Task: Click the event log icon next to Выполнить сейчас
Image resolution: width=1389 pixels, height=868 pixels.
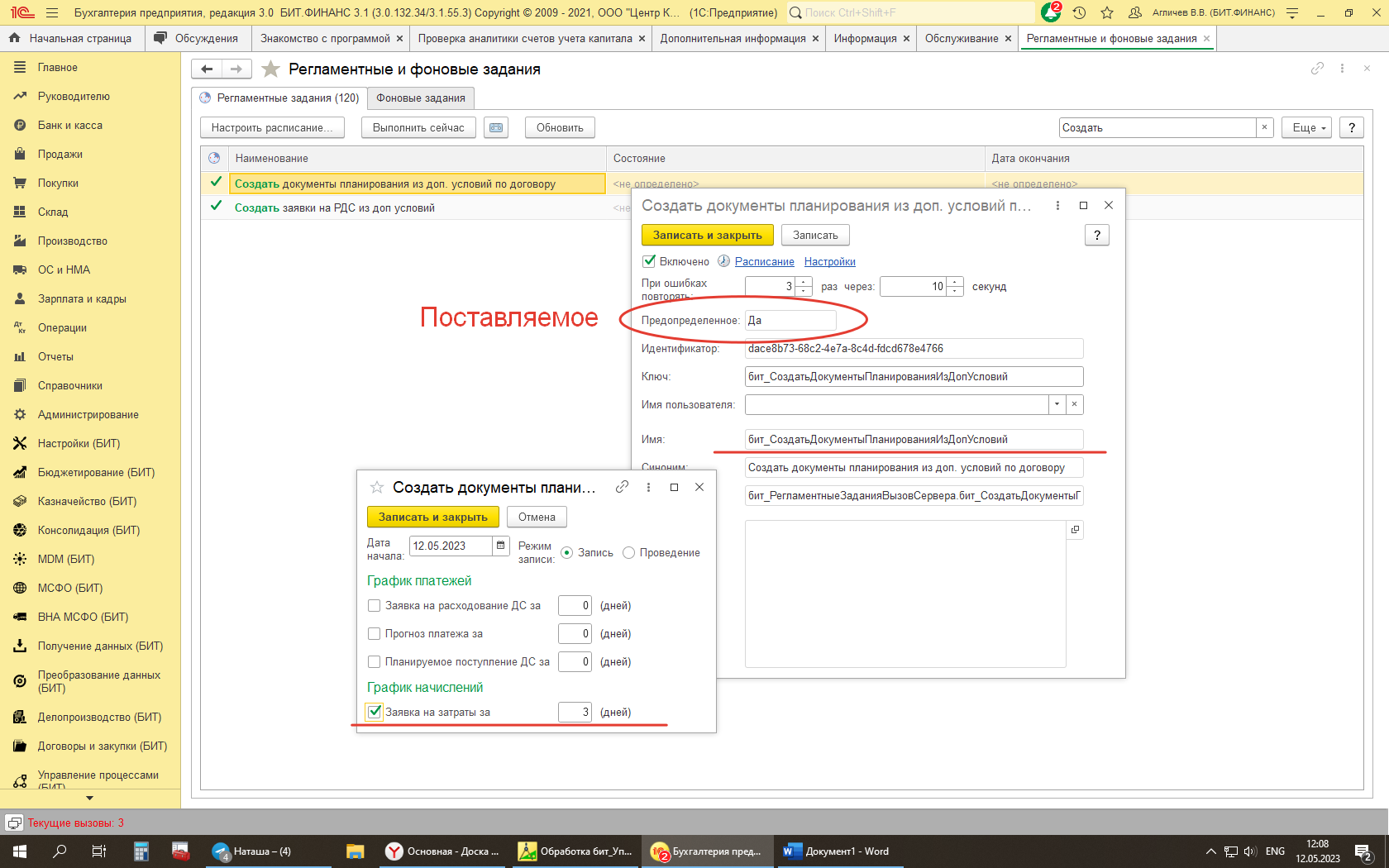Action: pyautogui.click(x=496, y=127)
